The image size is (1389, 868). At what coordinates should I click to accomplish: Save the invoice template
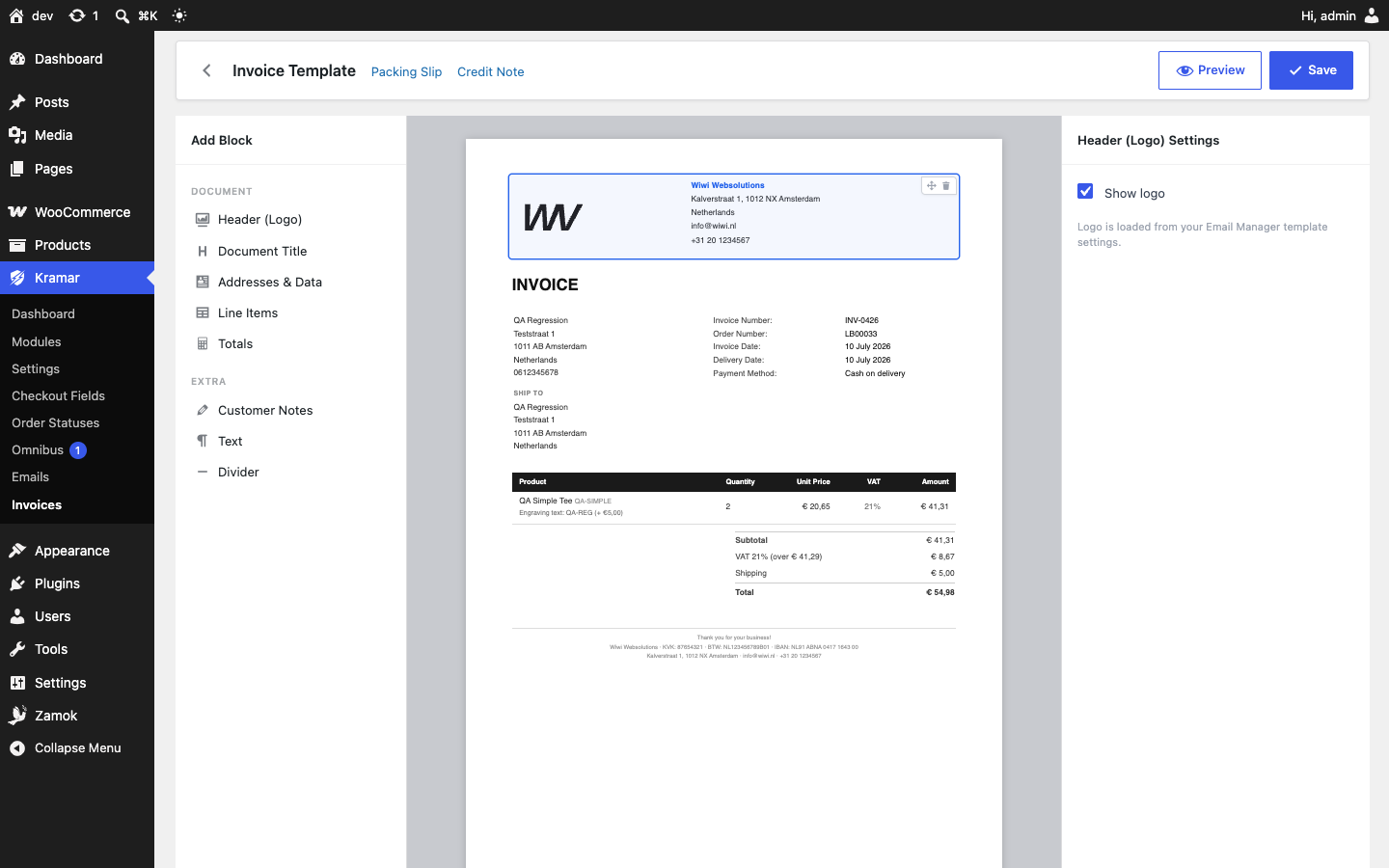(1311, 70)
